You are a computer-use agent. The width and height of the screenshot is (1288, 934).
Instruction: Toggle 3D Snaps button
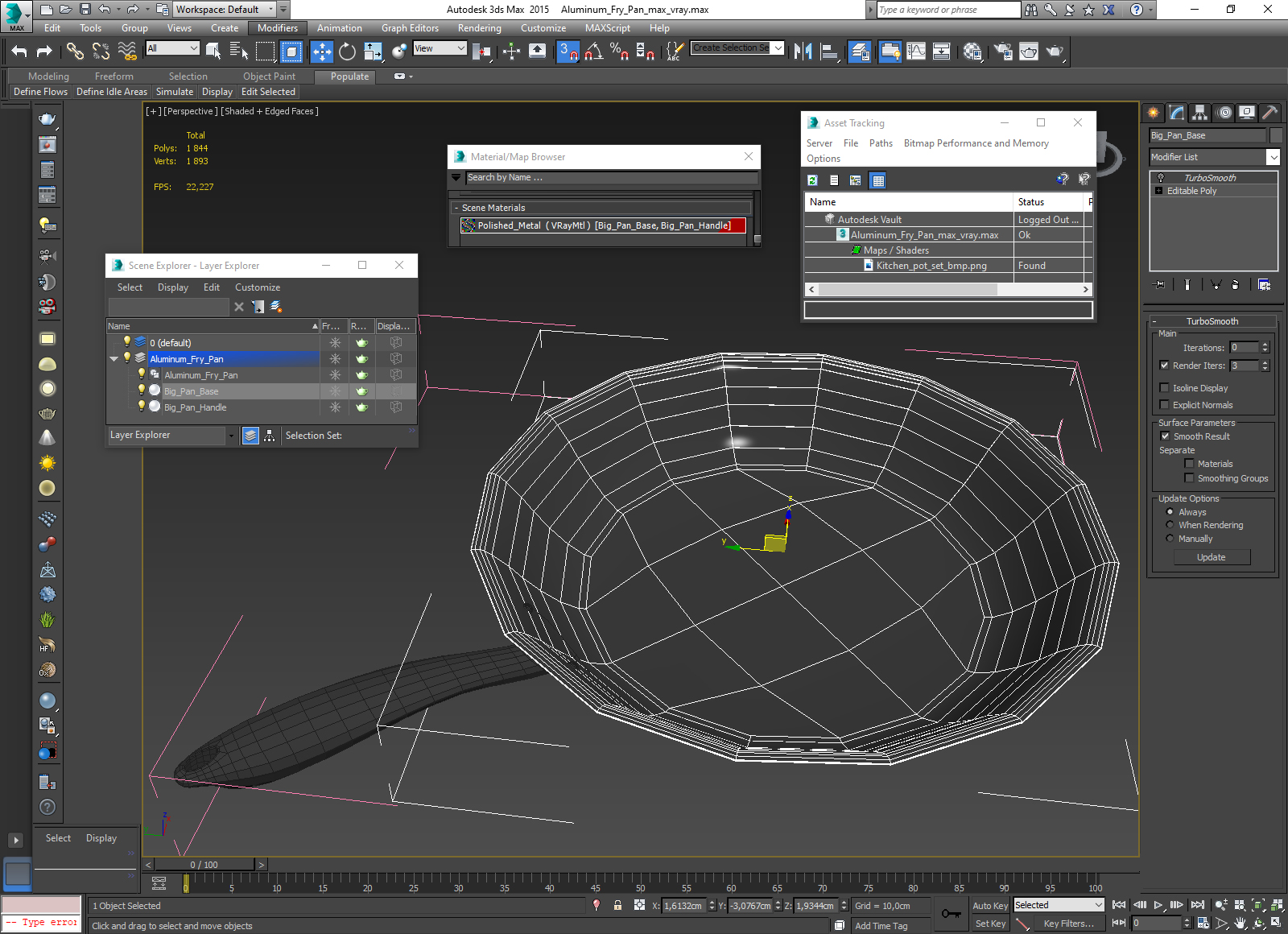pyautogui.click(x=568, y=52)
